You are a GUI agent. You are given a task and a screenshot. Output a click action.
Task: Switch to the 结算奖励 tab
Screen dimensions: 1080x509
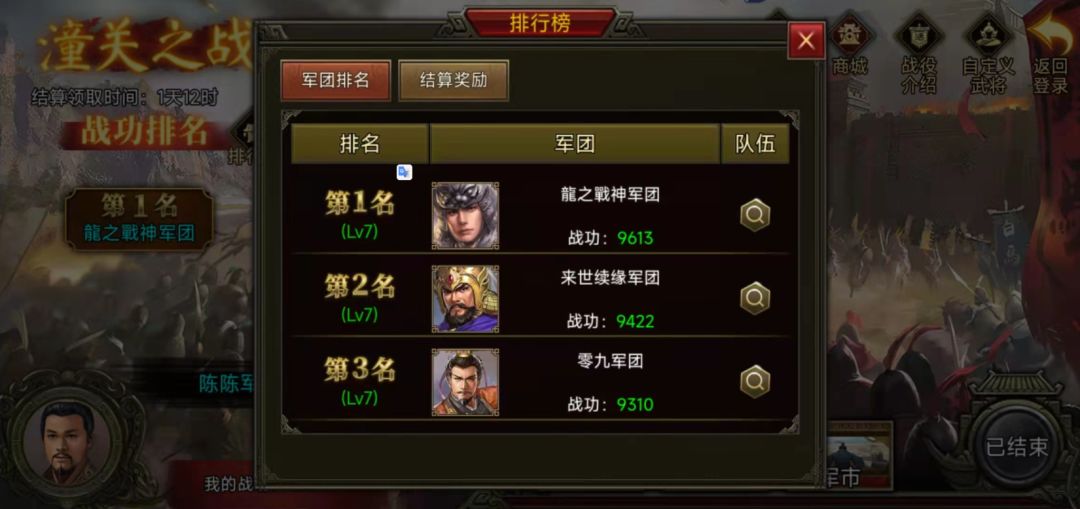tap(453, 80)
